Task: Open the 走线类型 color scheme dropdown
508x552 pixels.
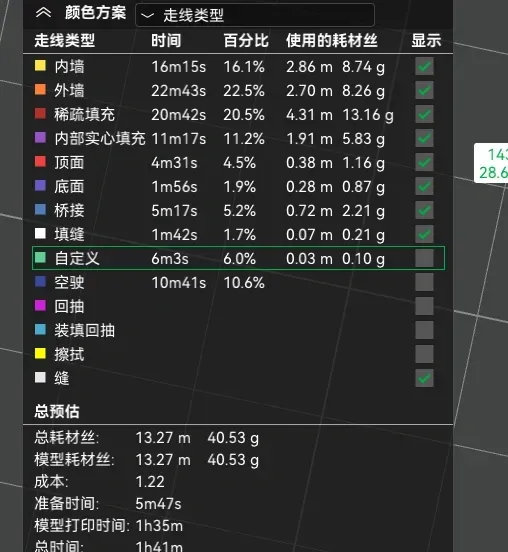Action: click(255, 15)
